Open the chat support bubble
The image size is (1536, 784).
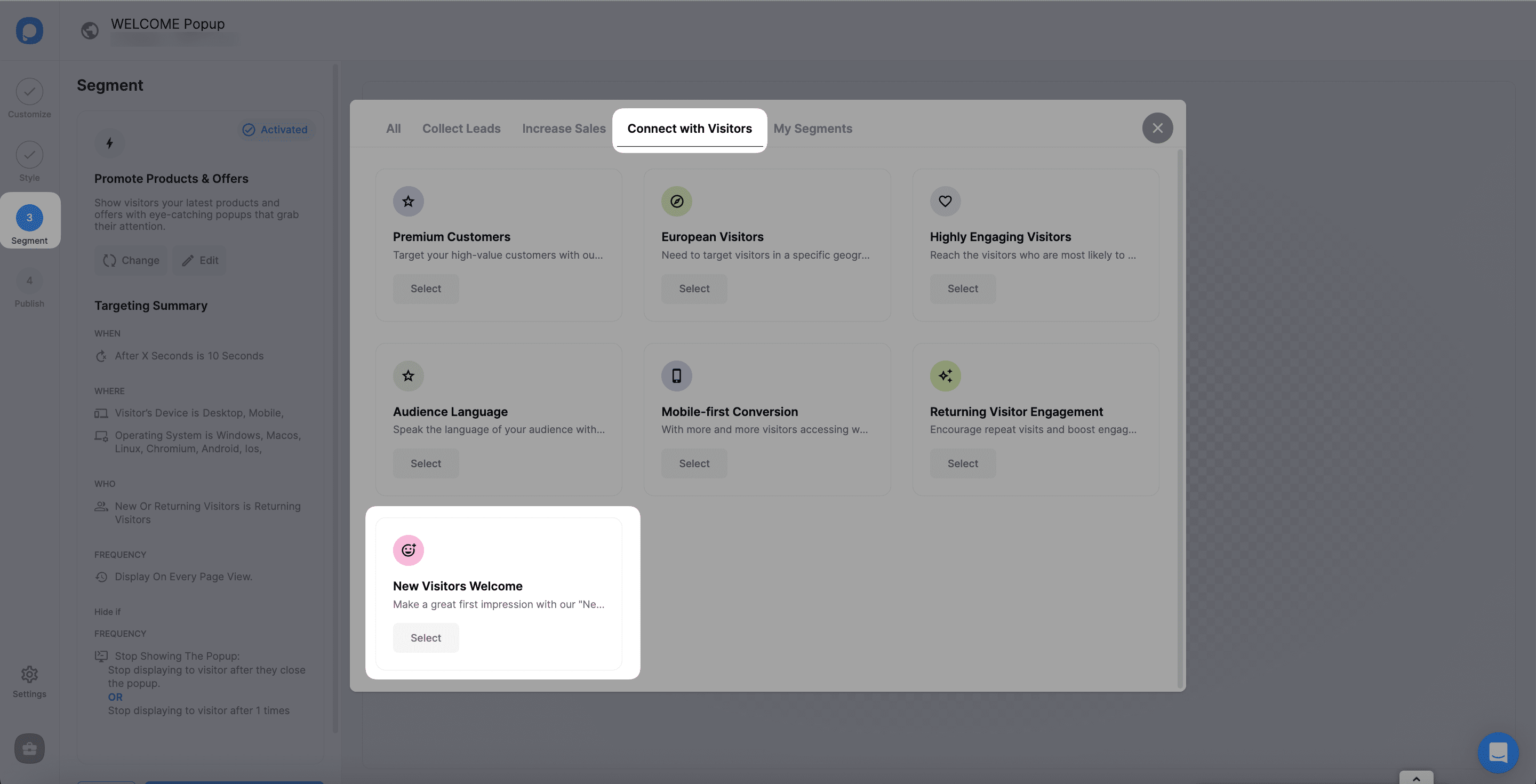coord(1499,753)
